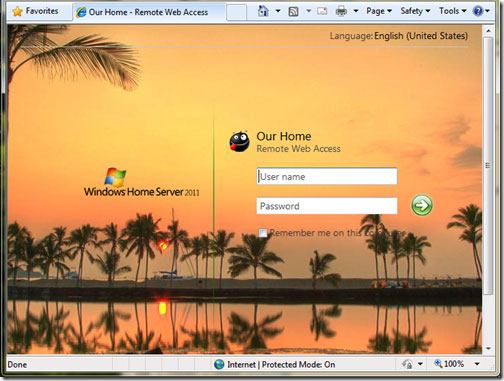Viewport: 504px width, 381px height.
Task: Click the Language: label text
Action: click(351, 36)
